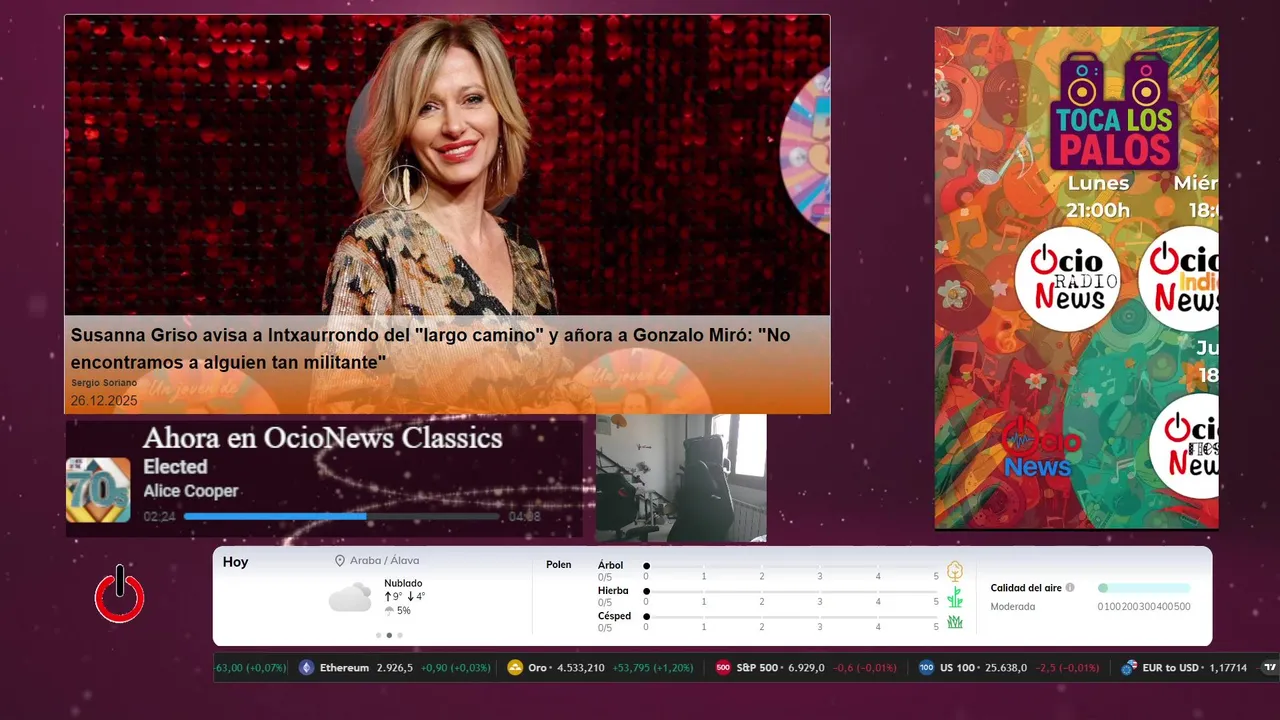Click the tree pollen icon
Viewport: 1280px width, 720px height.
955,571
